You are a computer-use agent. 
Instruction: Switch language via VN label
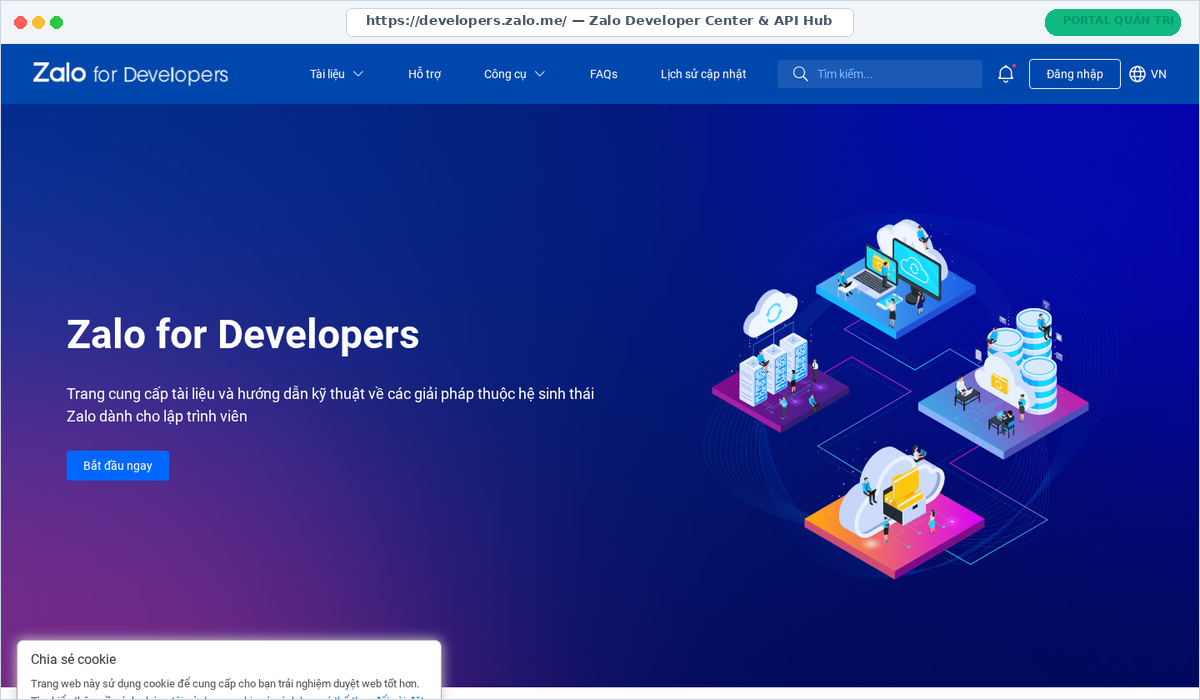(x=1159, y=74)
